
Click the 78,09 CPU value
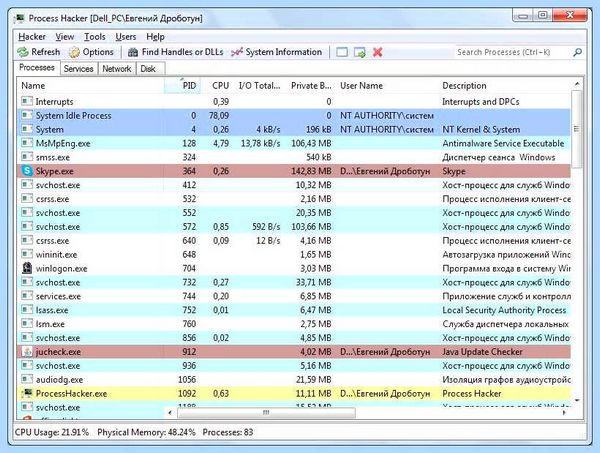[219, 116]
